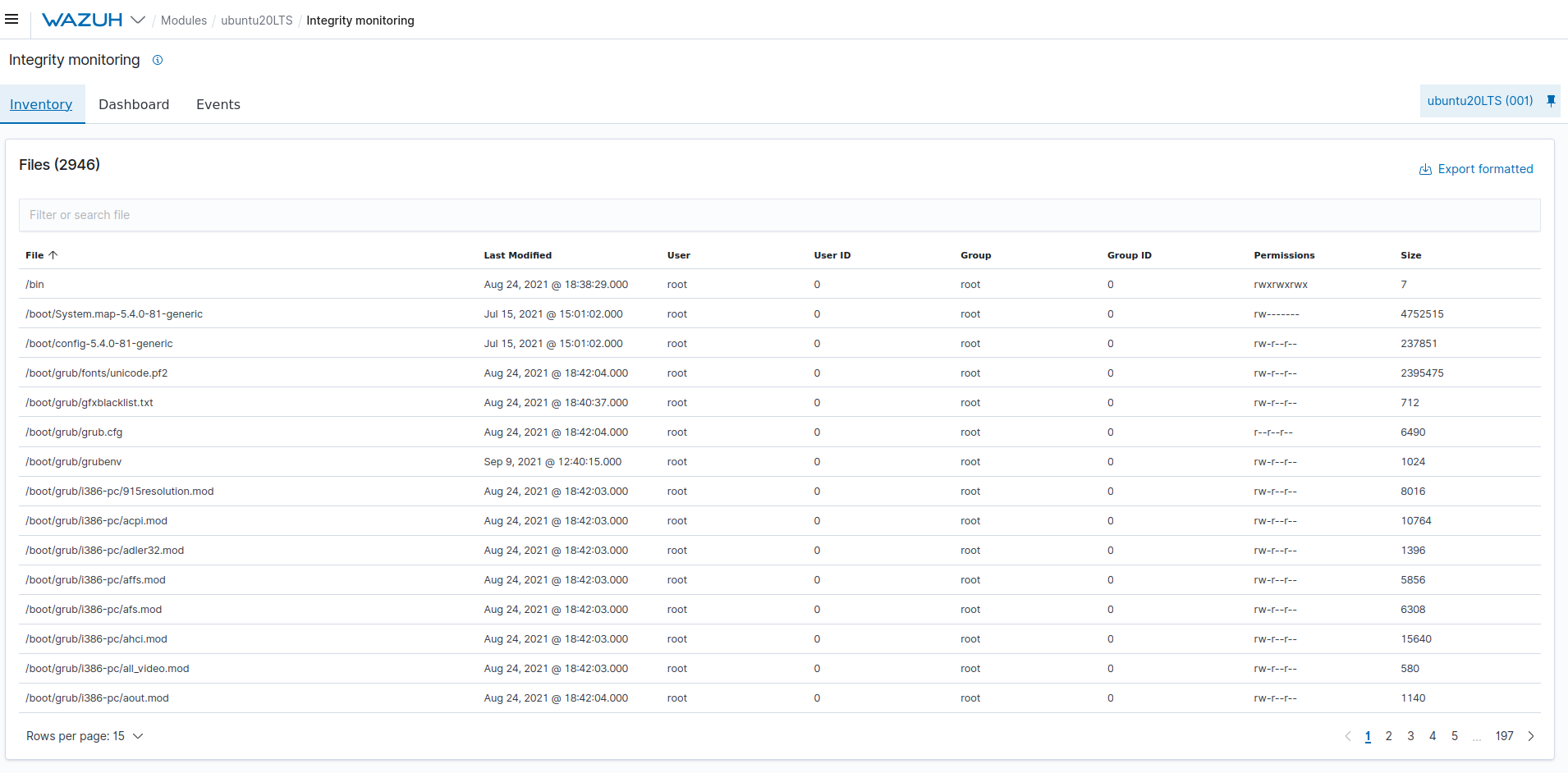Click the Export formatted link
The width and height of the screenshot is (1568, 773).
coord(1485,169)
